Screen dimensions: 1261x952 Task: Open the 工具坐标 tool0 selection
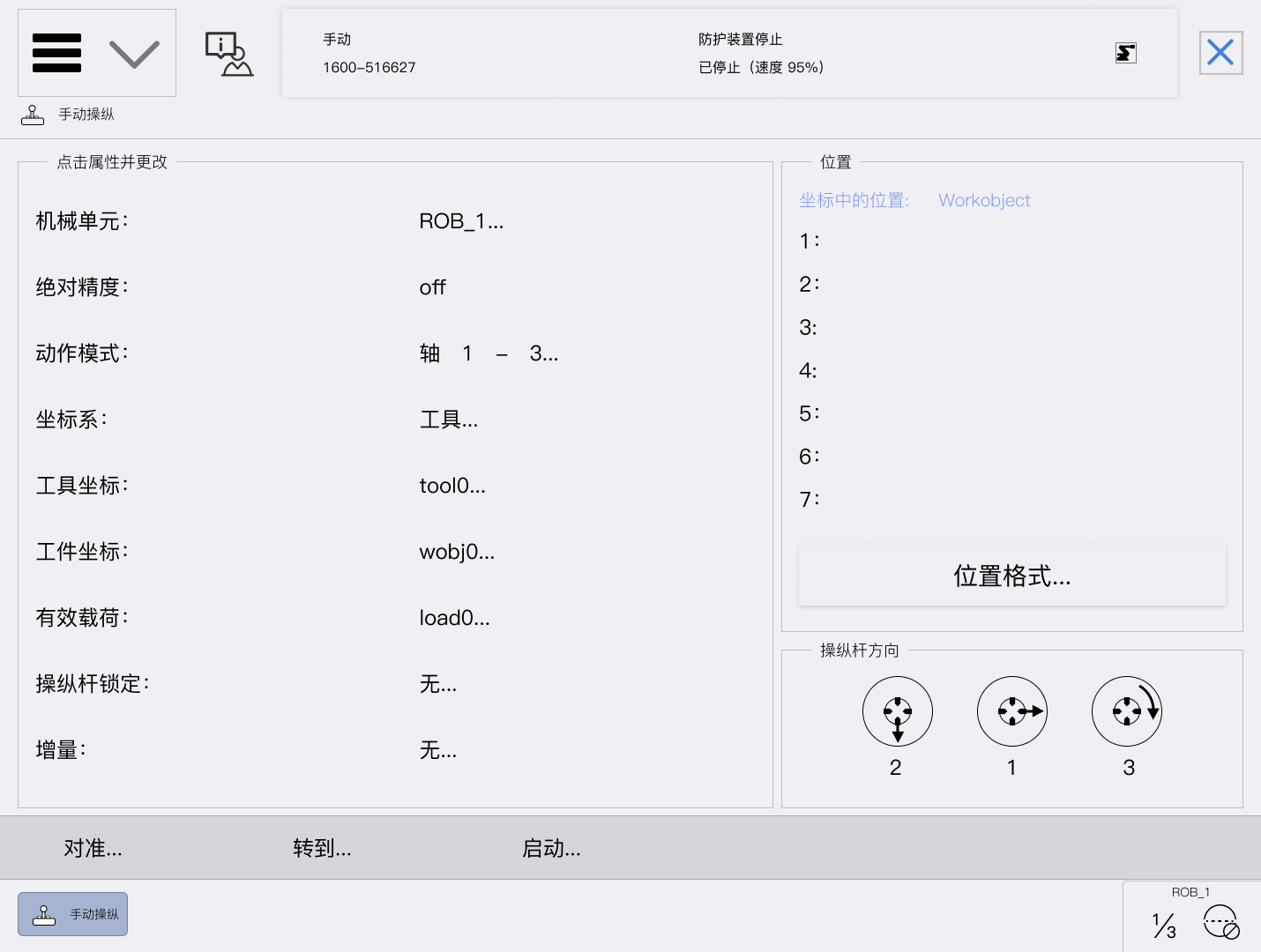[451, 486]
